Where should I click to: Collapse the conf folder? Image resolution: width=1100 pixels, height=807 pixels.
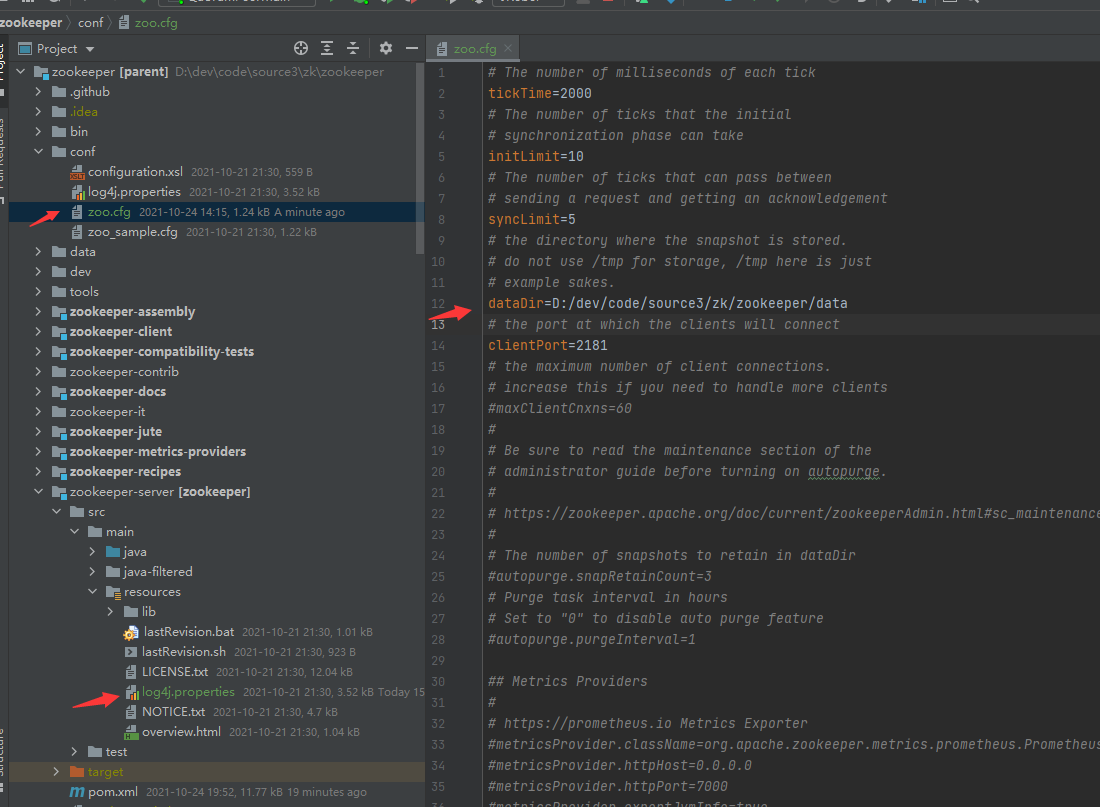point(39,152)
